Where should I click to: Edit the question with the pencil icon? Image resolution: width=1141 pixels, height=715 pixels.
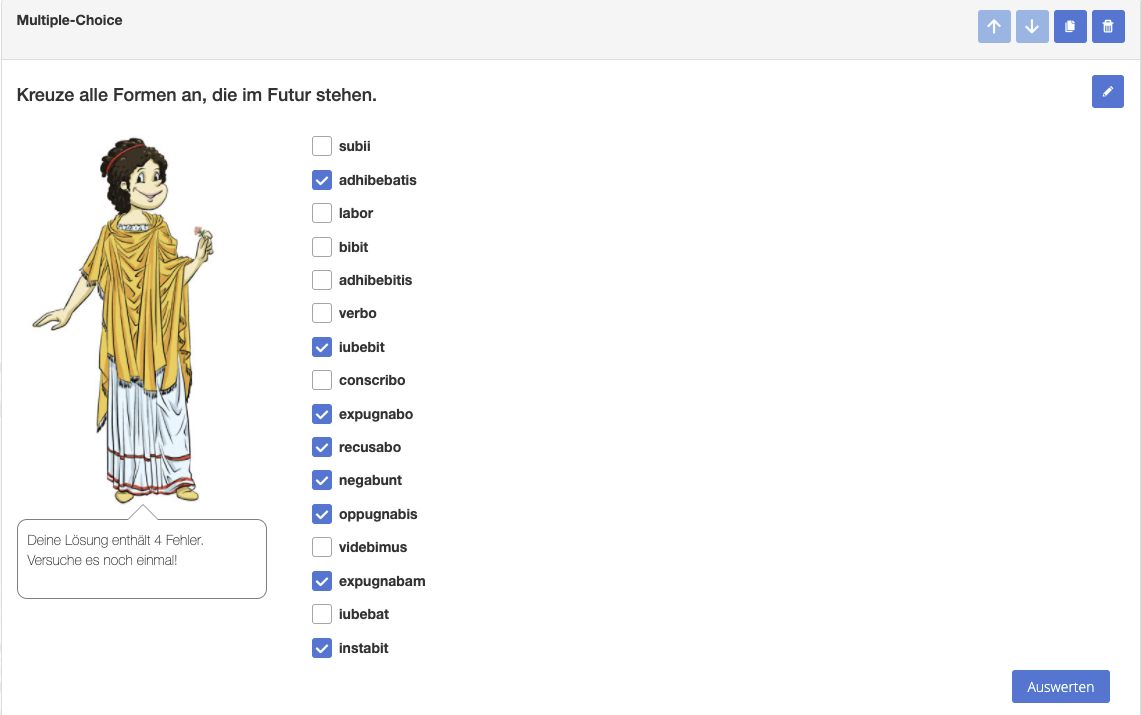point(1108,92)
